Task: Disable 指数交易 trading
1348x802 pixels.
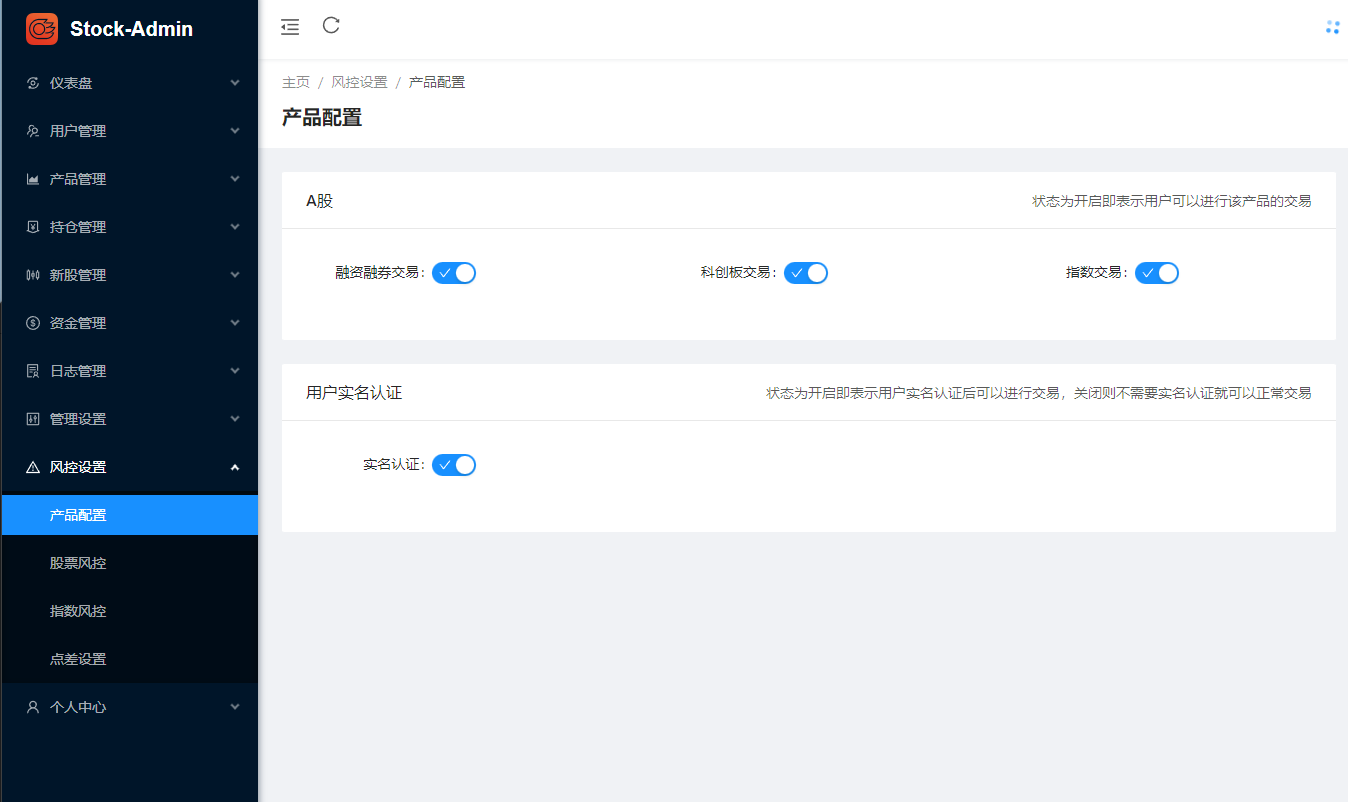Action: coord(1157,272)
